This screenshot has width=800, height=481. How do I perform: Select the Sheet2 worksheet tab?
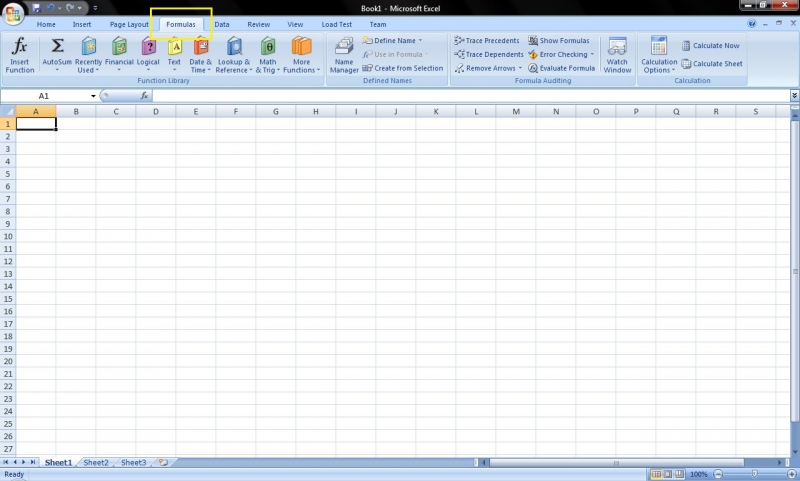click(x=96, y=463)
